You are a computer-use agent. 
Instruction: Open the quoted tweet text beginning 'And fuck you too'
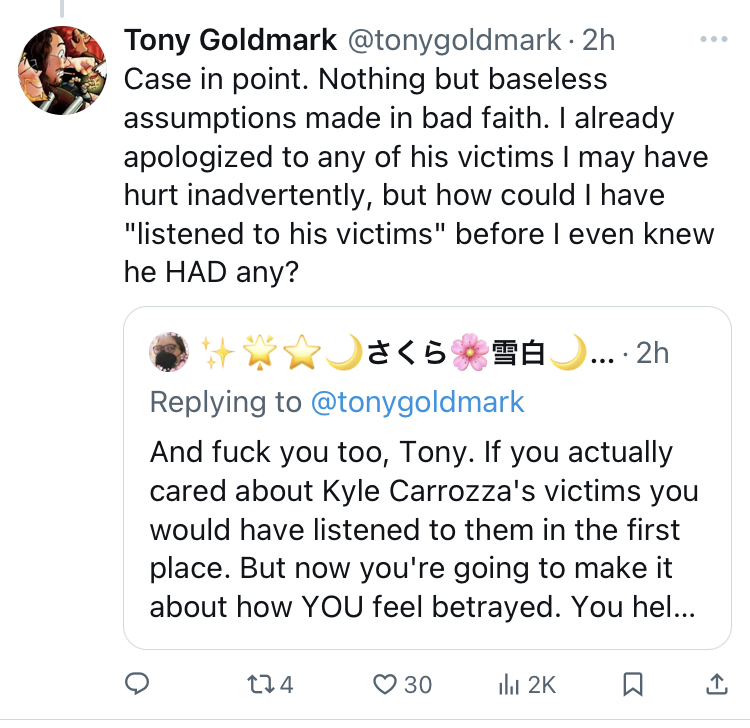click(424, 529)
